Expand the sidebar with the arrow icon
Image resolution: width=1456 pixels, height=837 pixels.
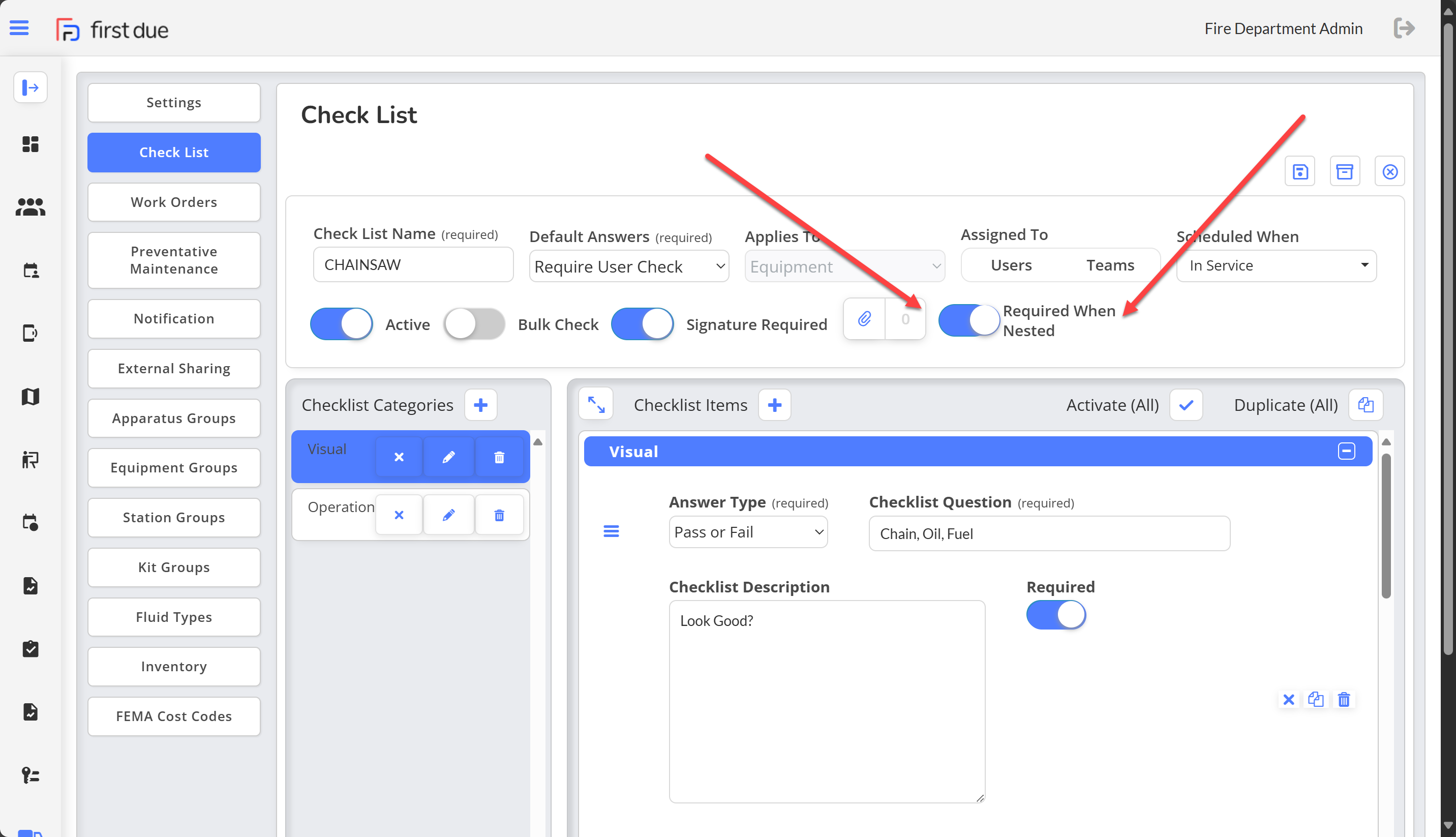[x=31, y=88]
